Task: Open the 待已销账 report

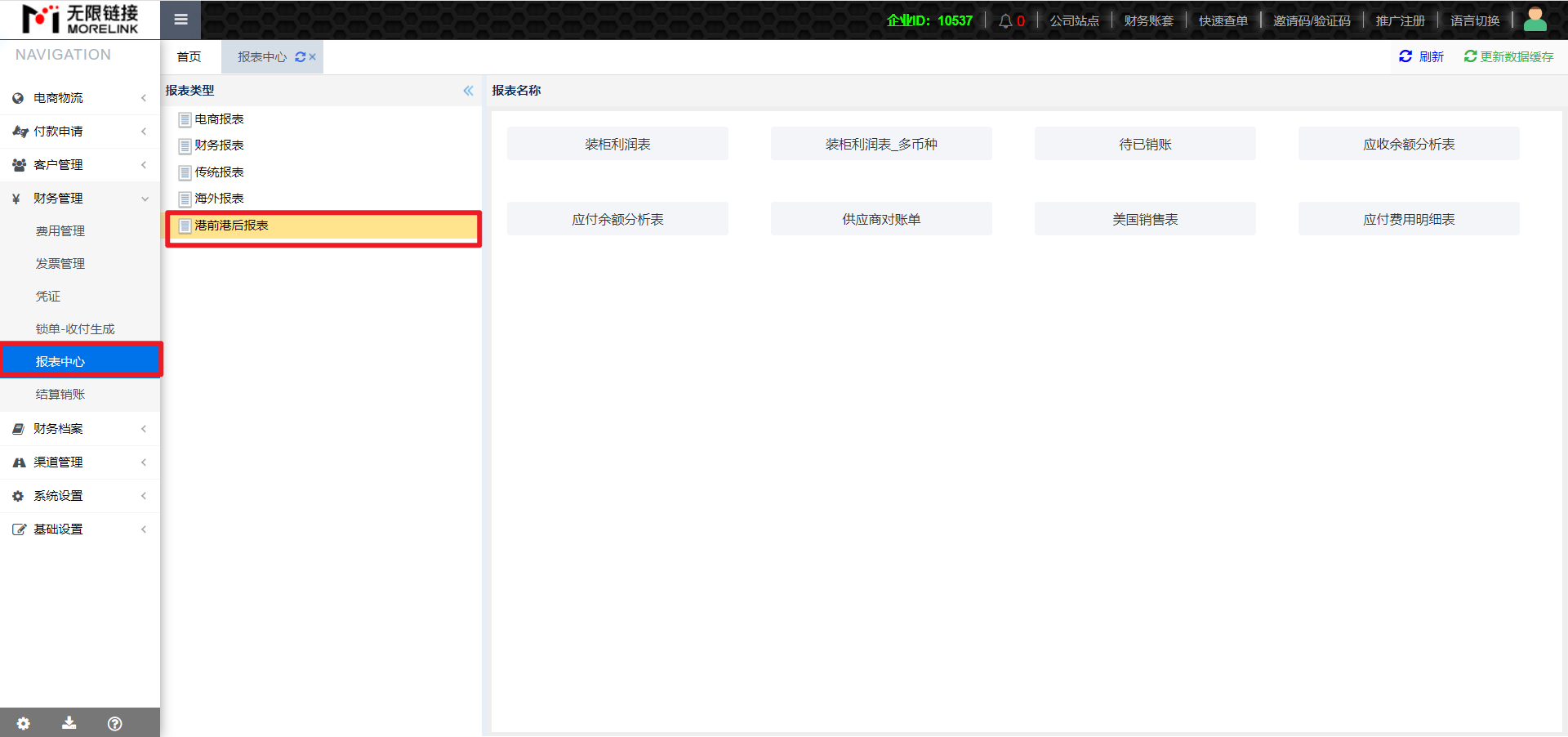Action: click(1145, 144)
